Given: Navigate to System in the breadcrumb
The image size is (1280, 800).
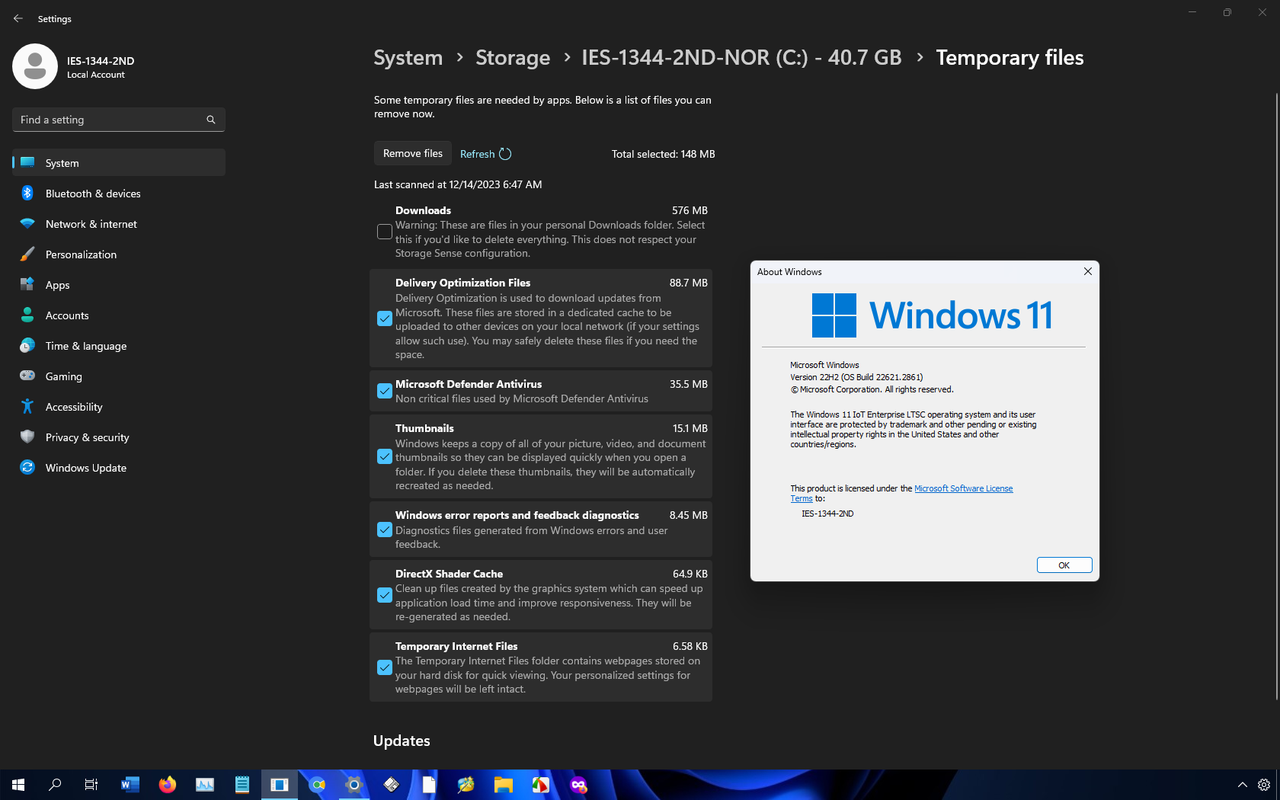Looking at the screenshot, I should 408,58.
